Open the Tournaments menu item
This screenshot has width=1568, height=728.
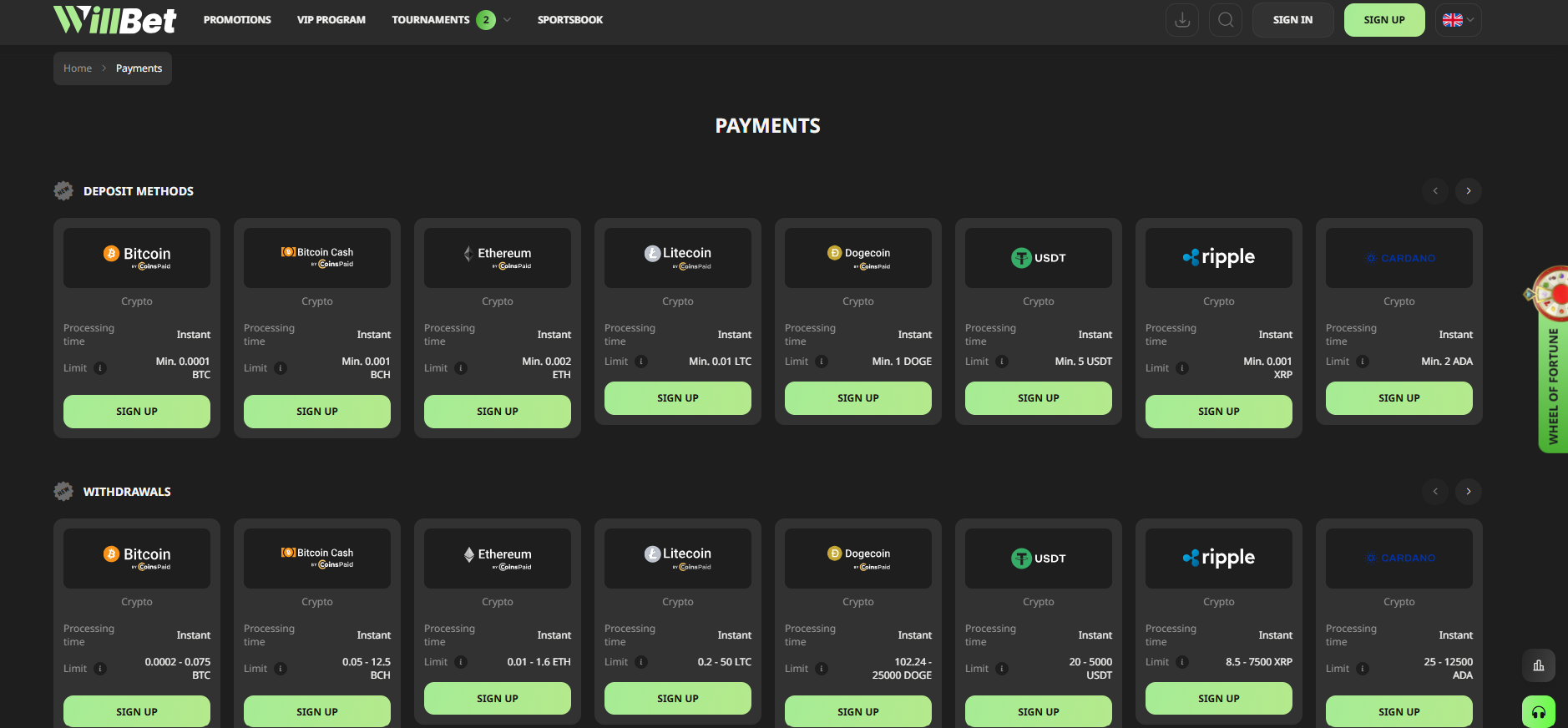[x=431, y=20]
